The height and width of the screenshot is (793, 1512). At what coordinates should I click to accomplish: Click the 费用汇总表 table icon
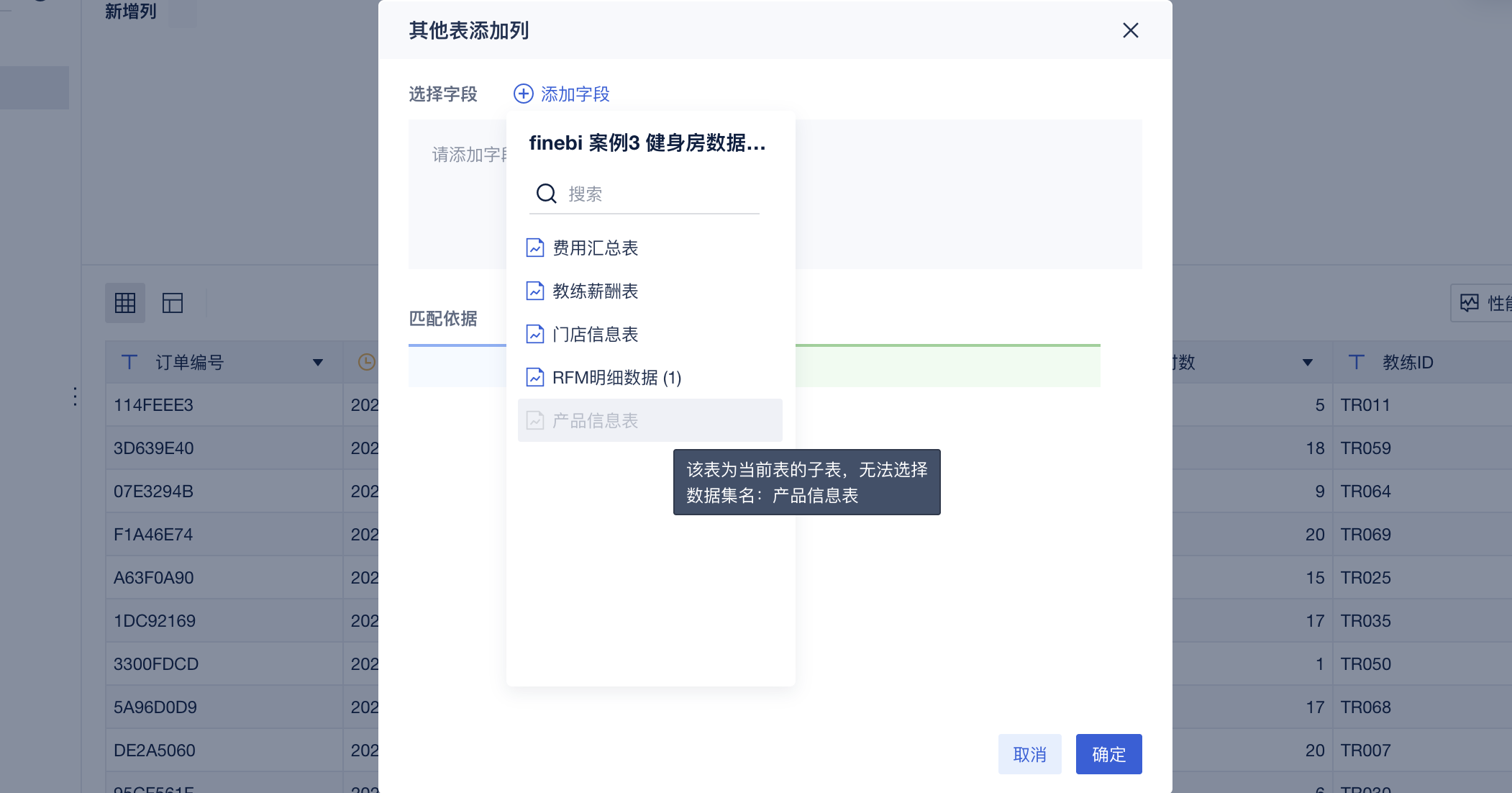point(535,248)
